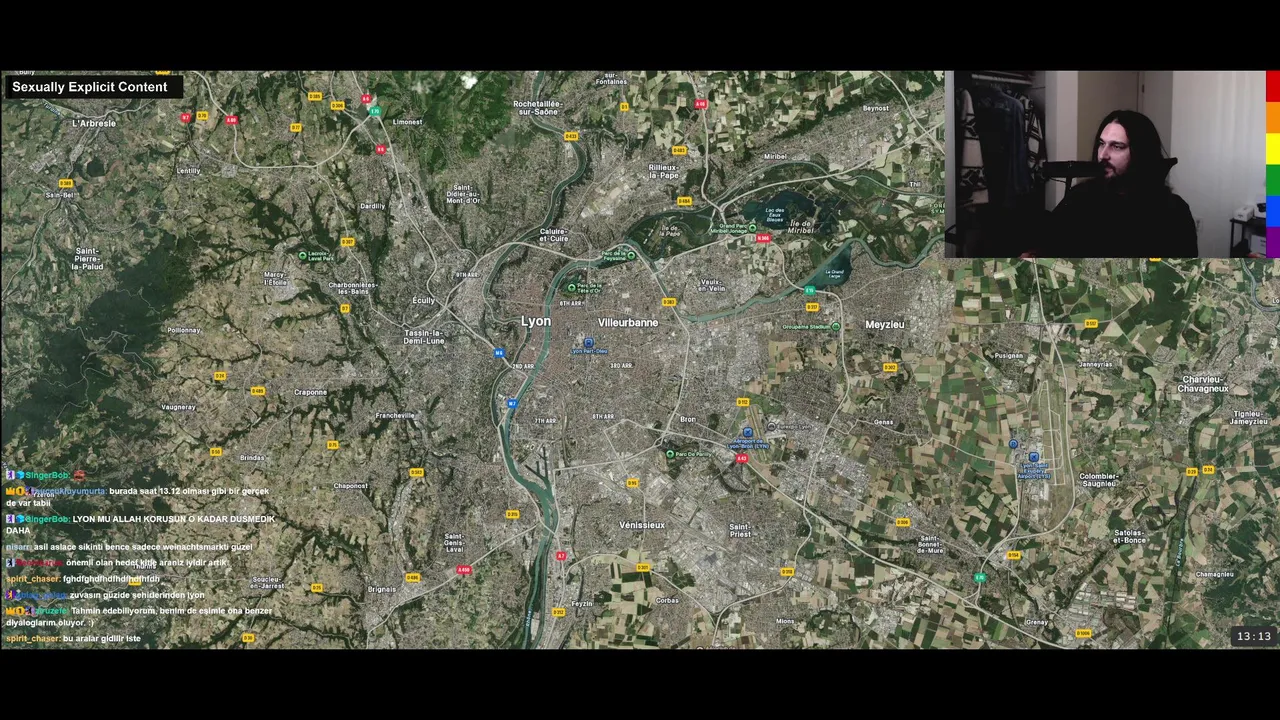
Task: Click the spirit_chaser 'bu aralar gidilir iste' message
Action: [73, 638]
